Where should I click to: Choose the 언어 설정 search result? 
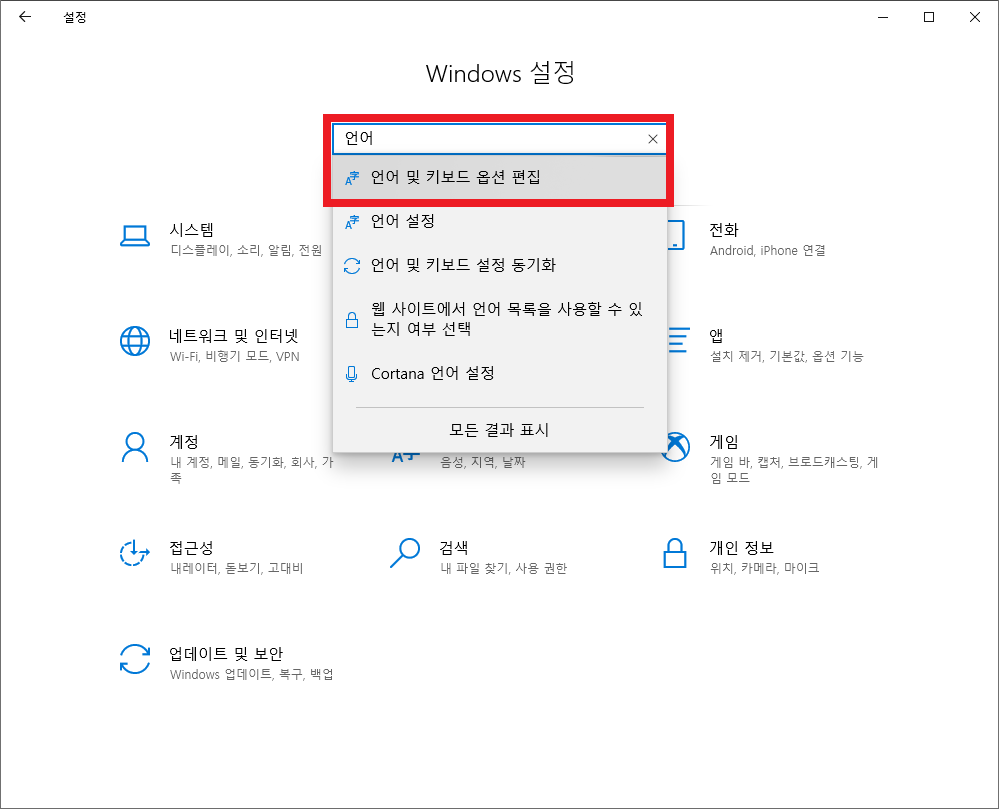pos(500,221)
